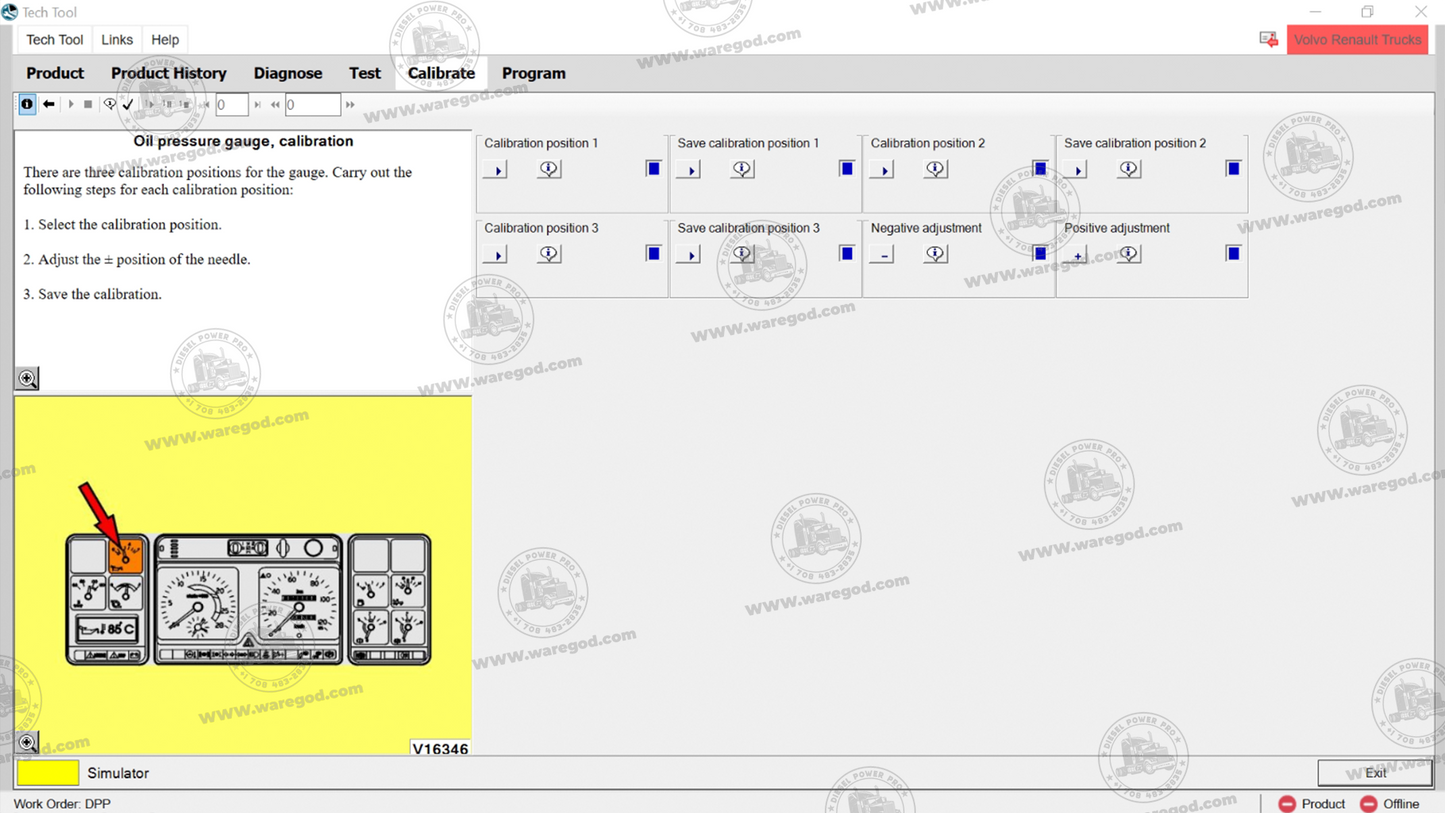Open the Links menu
This screenshot has height=813, width=1445.
click(x=117, y=40)
